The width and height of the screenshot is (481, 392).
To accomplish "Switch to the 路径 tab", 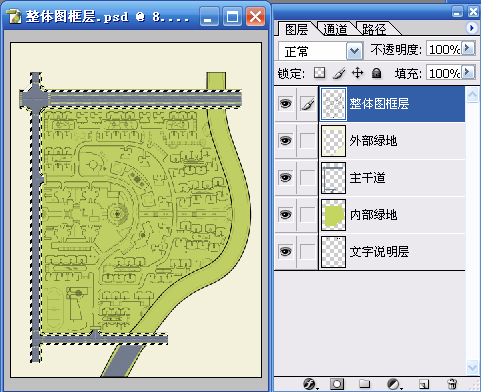I will [x=374, y=29].
